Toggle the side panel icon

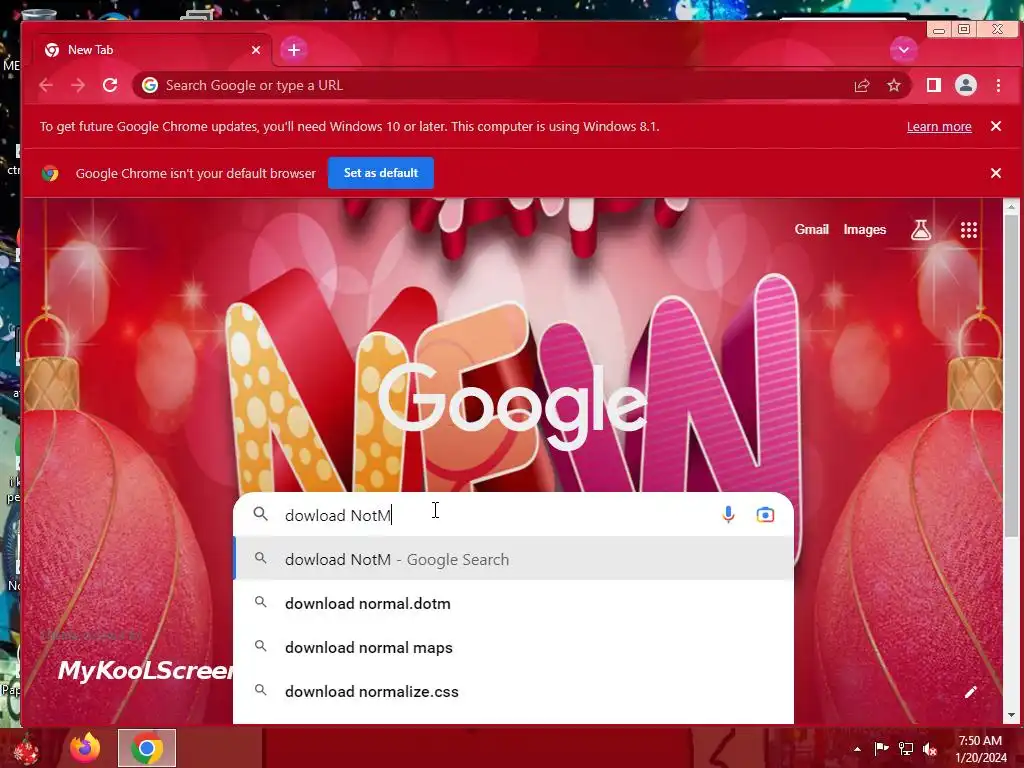(x=934, y=85)
